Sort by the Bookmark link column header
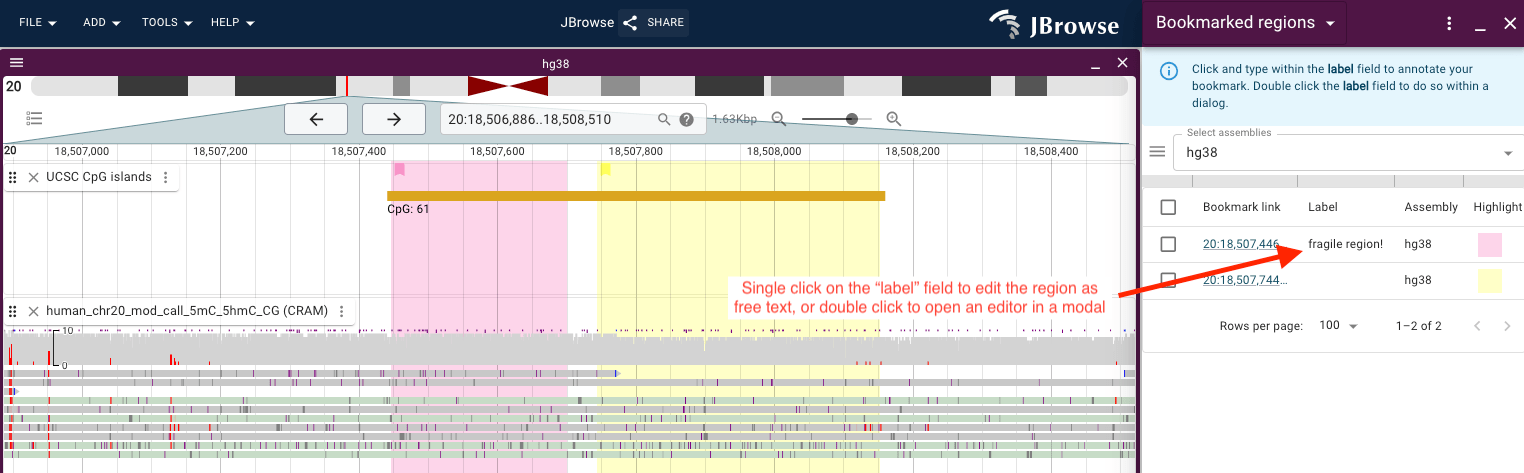Viewport: 1524px width, 473px height. click(1241, 207)
